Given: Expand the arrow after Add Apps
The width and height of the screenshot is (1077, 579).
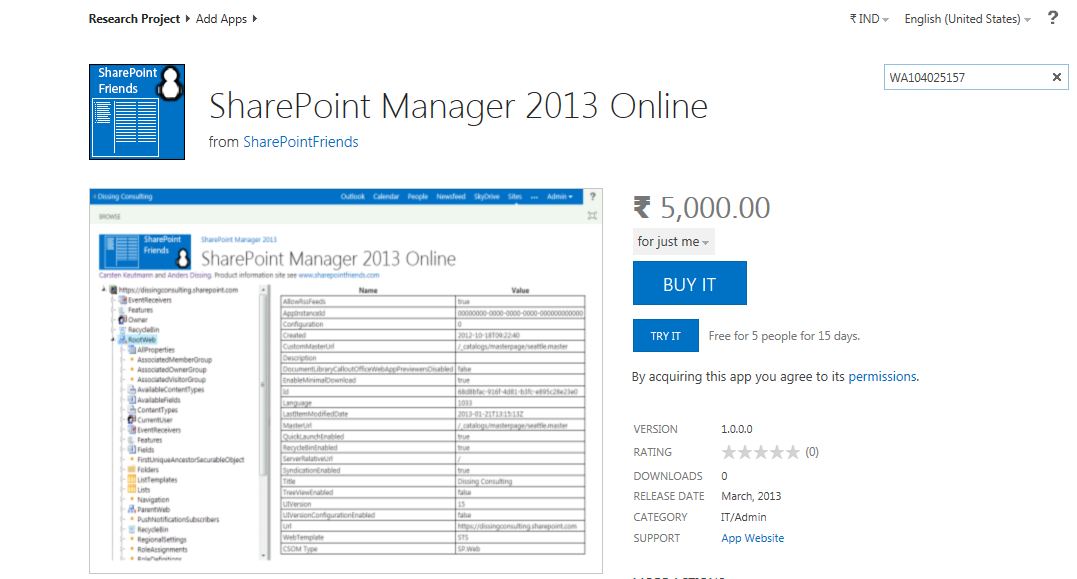Looking at the screenshot, I should (255, 19).
